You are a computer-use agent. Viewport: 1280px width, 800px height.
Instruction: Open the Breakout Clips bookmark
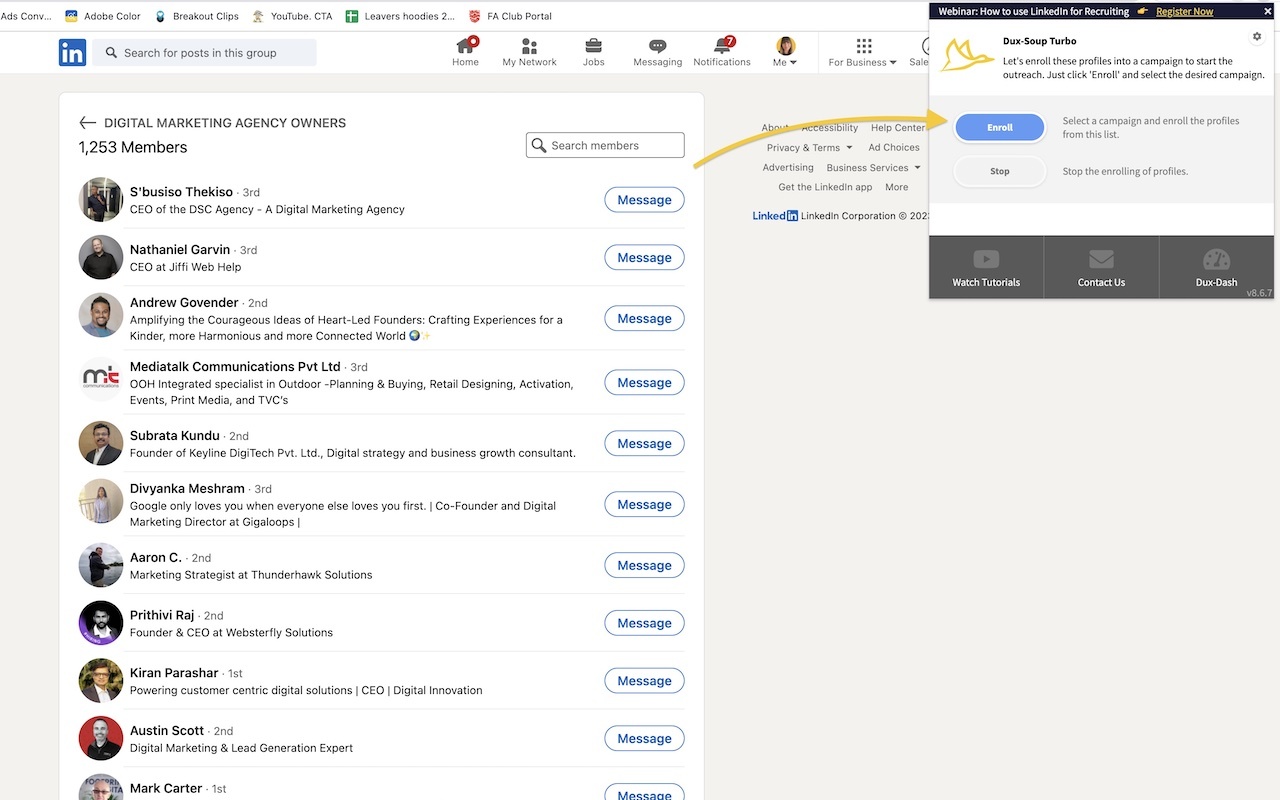pos(197,16)
